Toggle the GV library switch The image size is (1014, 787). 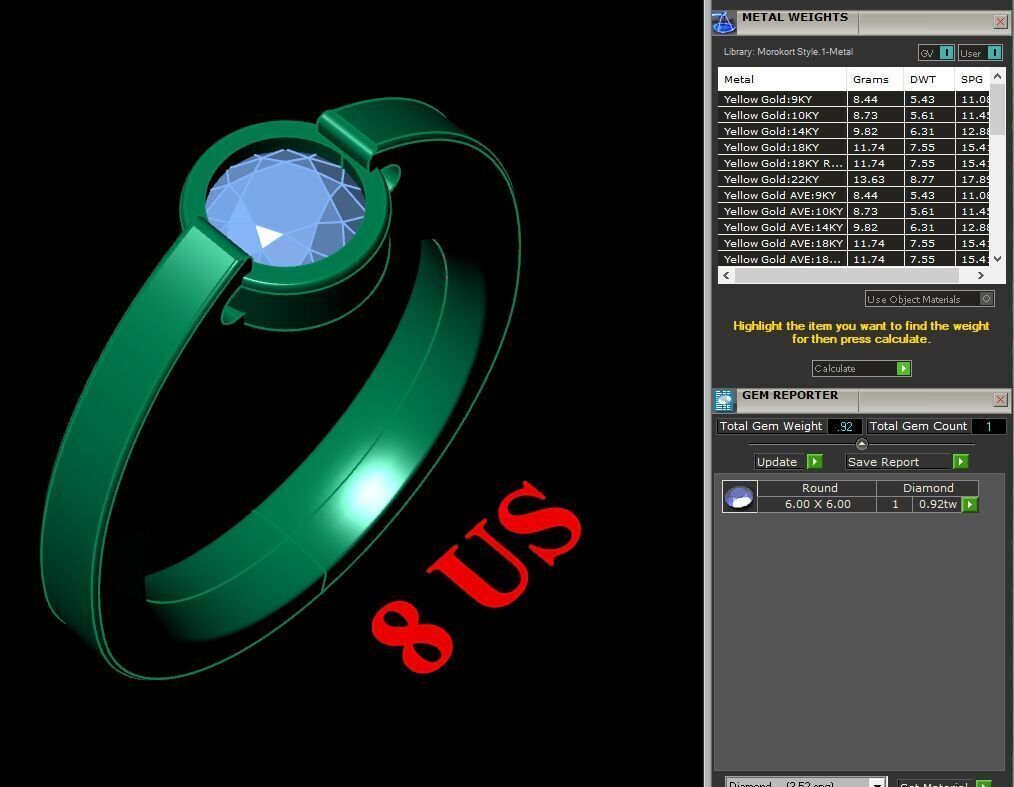(x=936, y=53)
